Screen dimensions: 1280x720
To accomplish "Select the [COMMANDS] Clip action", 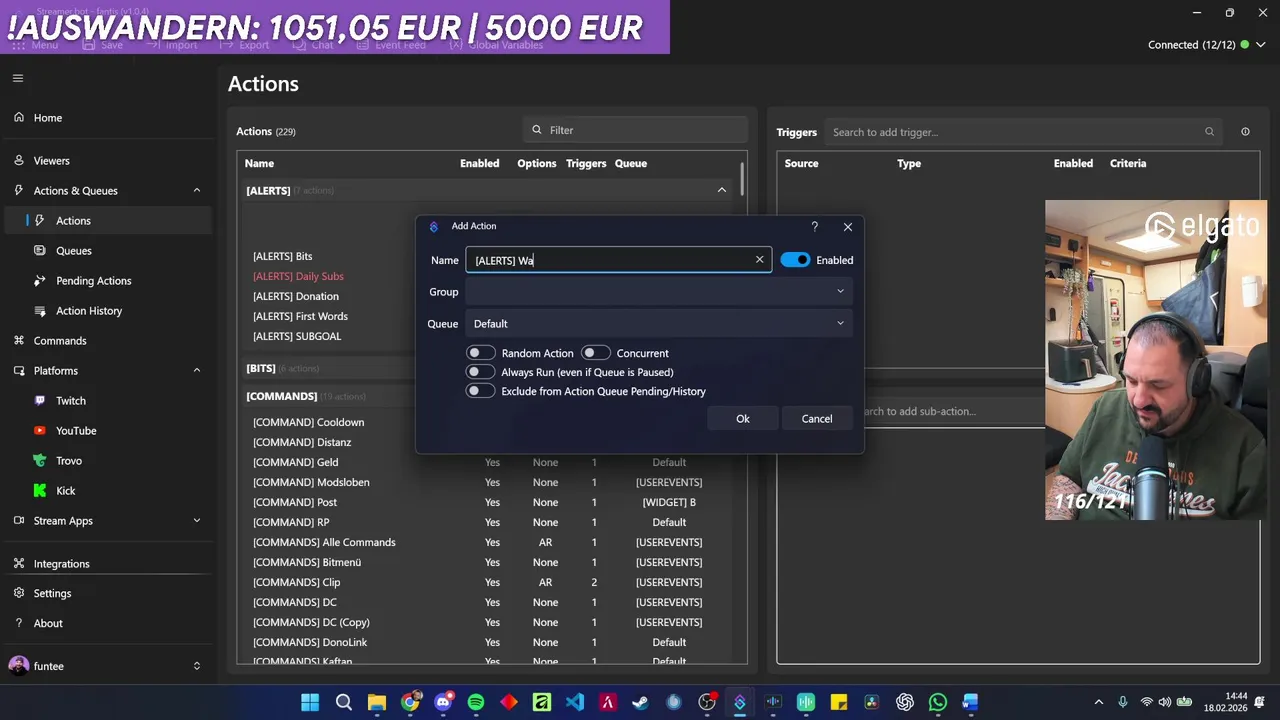I will coord(296,582).
